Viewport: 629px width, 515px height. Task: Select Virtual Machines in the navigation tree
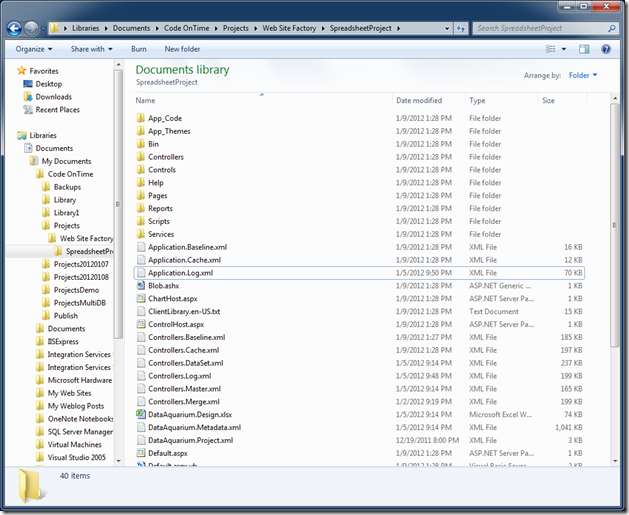coord(75,444)
